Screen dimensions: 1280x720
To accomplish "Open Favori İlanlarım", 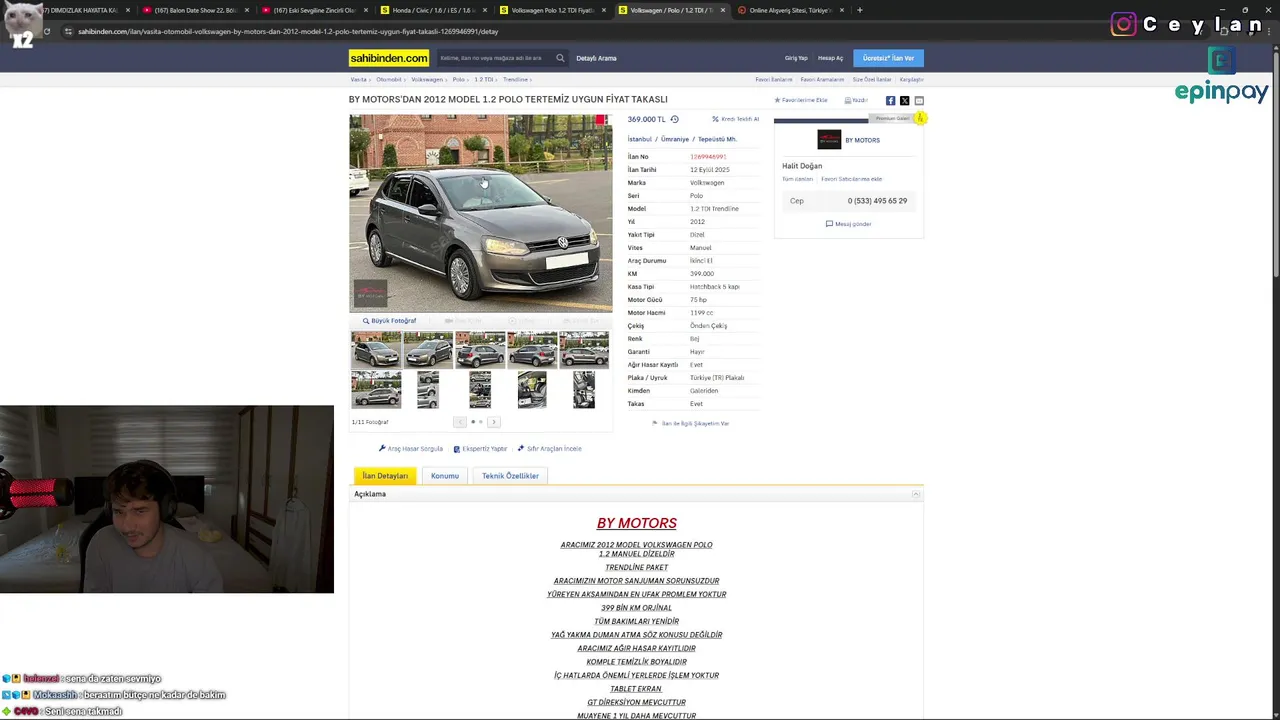I will [x=773, y=79].
